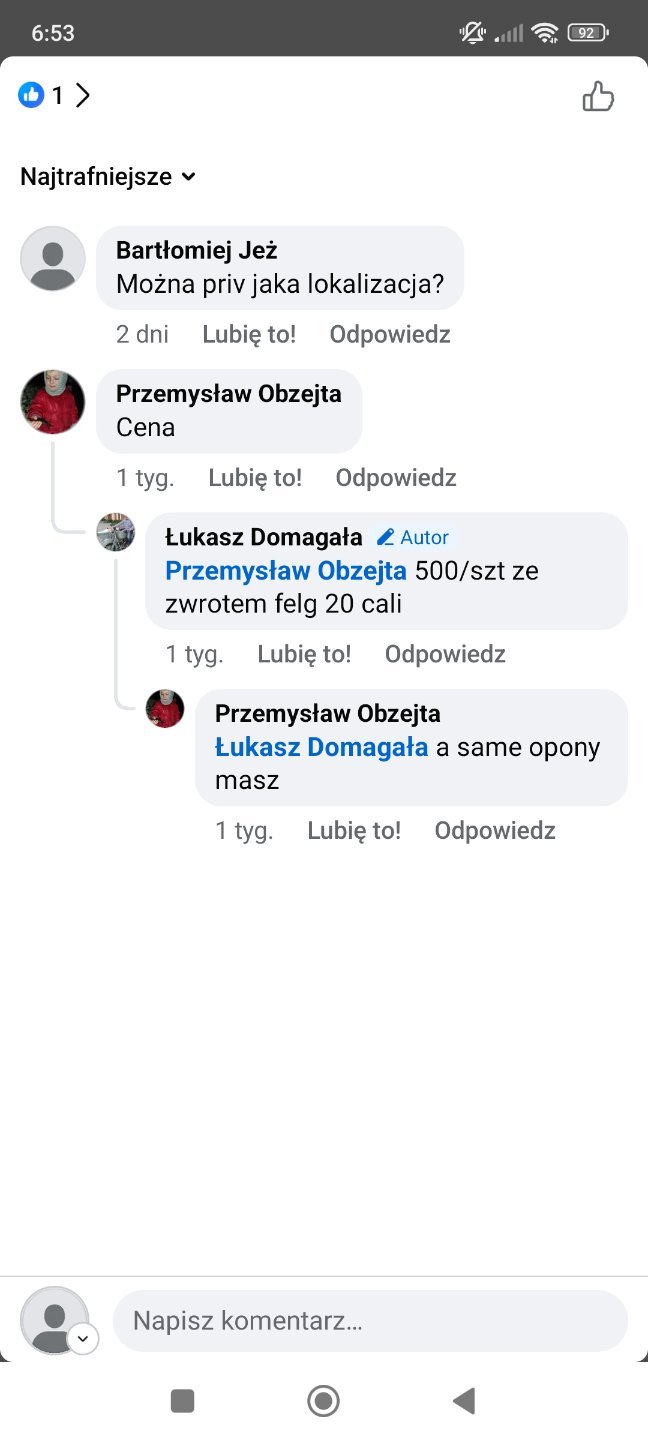Expand the profile switcher arrow by the comment box
The height and width of the screenshot is (1440, 648).
(x=84, y=1339)
